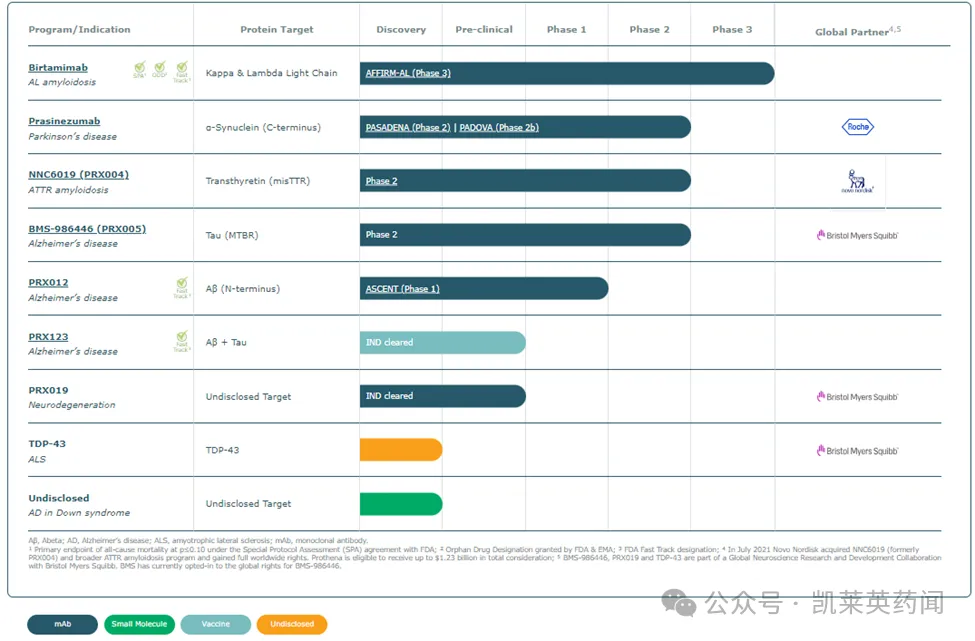
Task: Select the mAb legend pill
Action: (62, 624)
